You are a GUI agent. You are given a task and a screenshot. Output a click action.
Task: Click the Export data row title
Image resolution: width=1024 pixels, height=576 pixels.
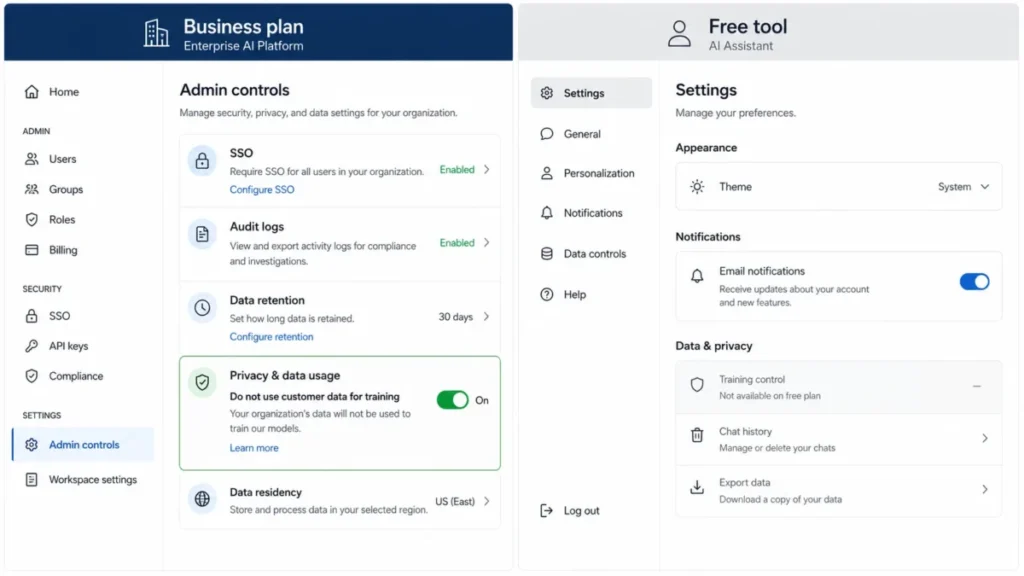(744, 482)
